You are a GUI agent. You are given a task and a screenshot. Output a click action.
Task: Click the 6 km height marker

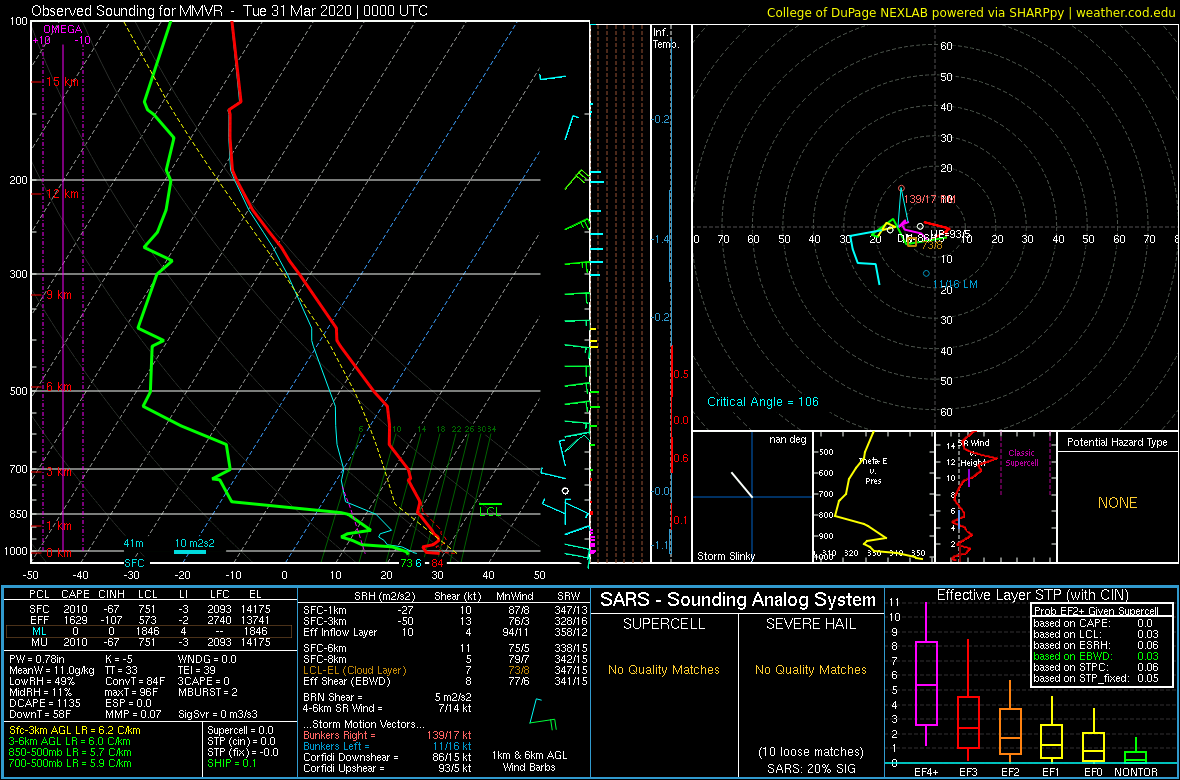(x=58, y=386)
